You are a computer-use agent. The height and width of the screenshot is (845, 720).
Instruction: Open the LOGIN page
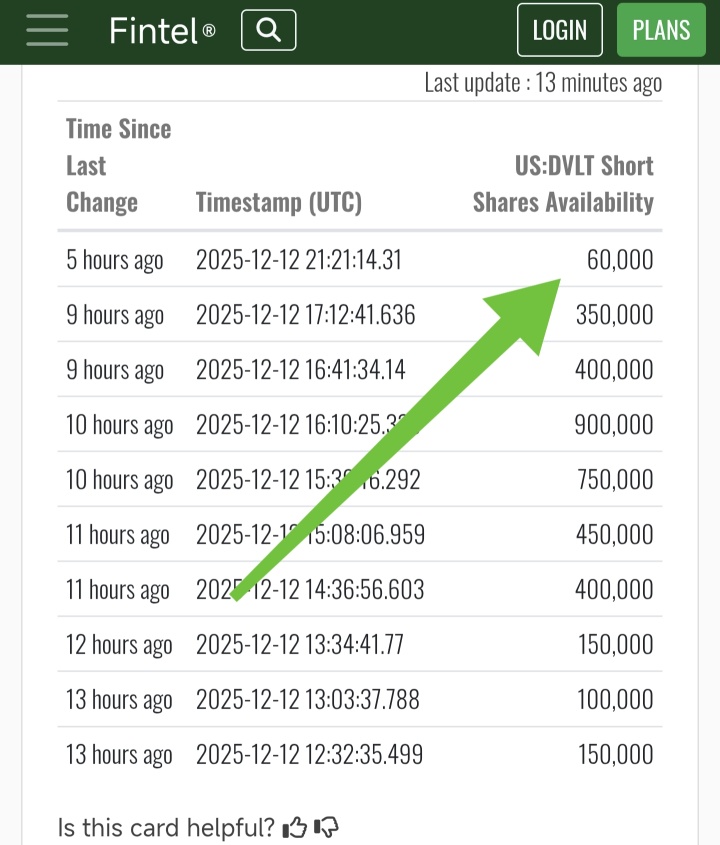559,30
